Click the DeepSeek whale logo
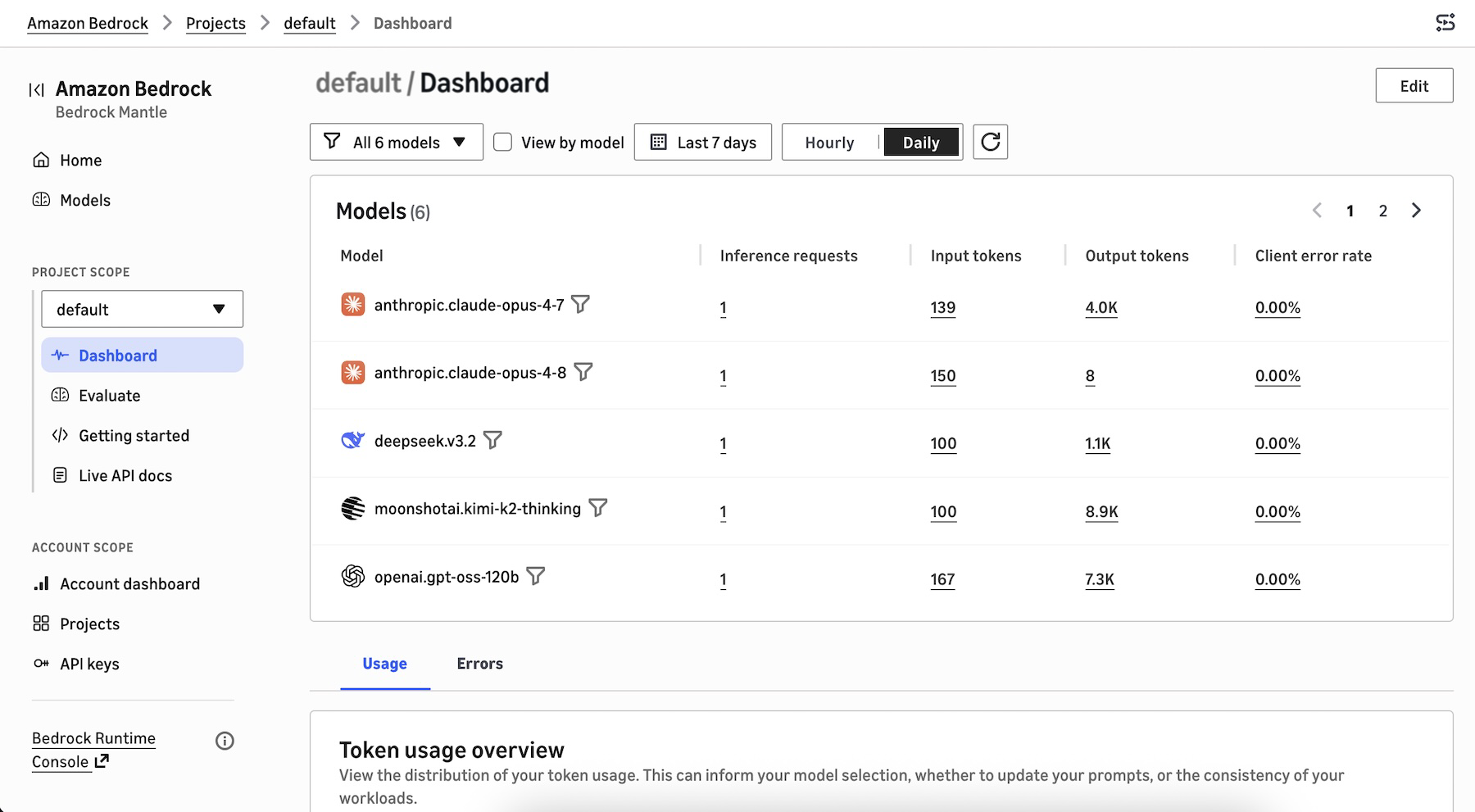The width and height of the screenshot is (1475, 812). tap(352, 440)
